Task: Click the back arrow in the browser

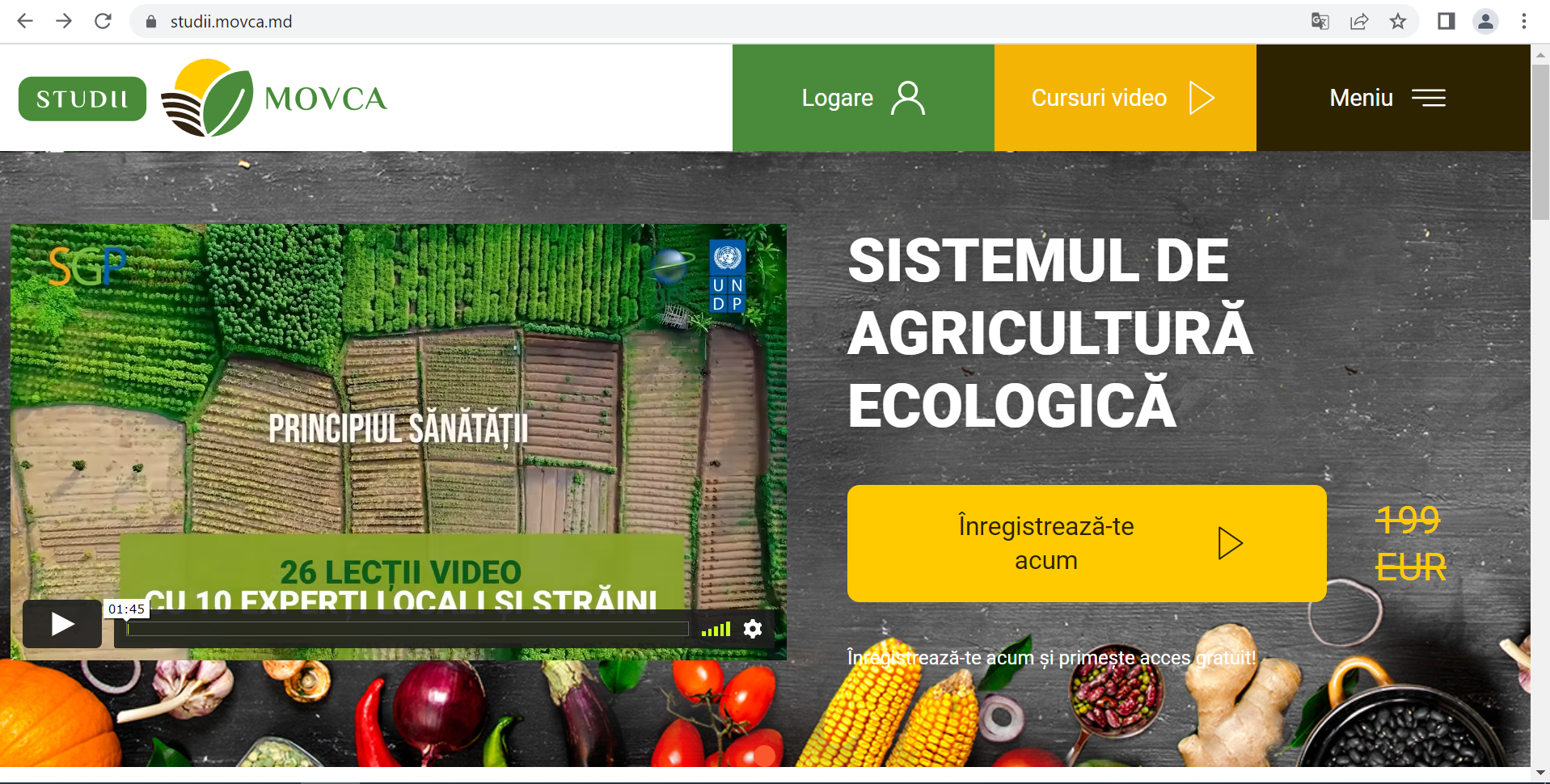Action: pos(25,21)
